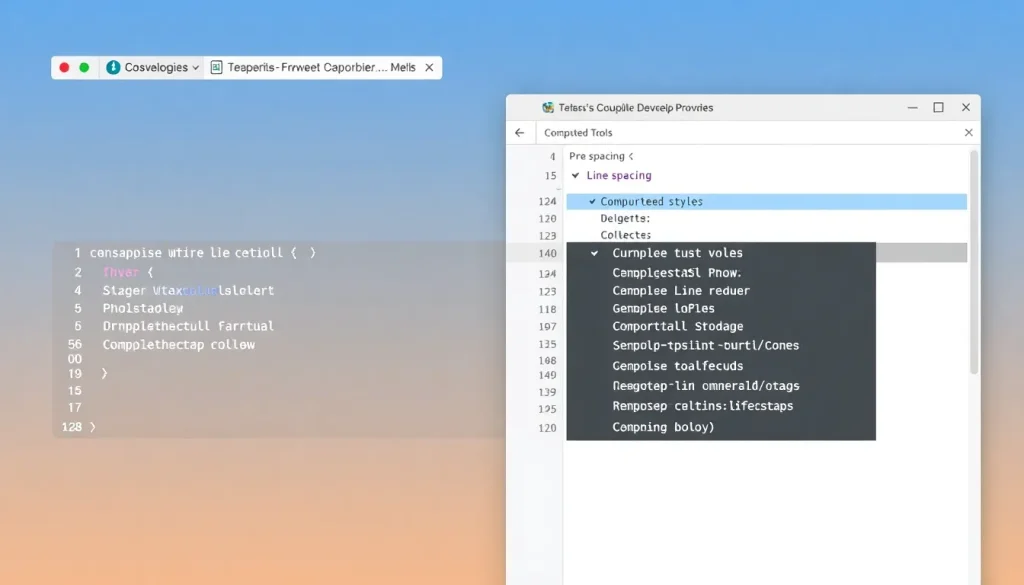
Task: Close the Teaperits-Frrweet Caporbier tab
Action: 429,67
